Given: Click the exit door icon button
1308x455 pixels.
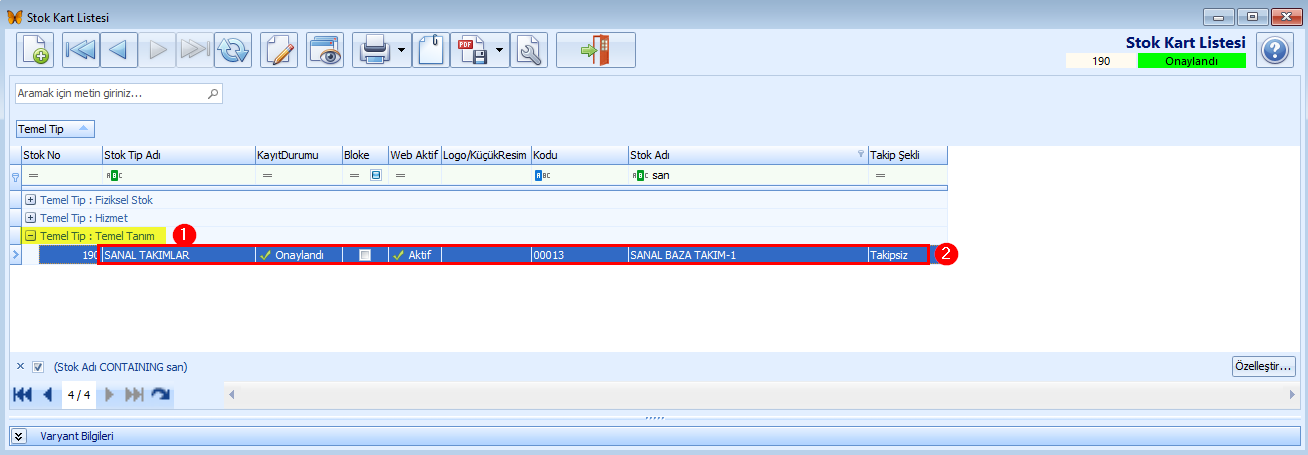Looking at the screenshot, I should click(x=596, y=50).
